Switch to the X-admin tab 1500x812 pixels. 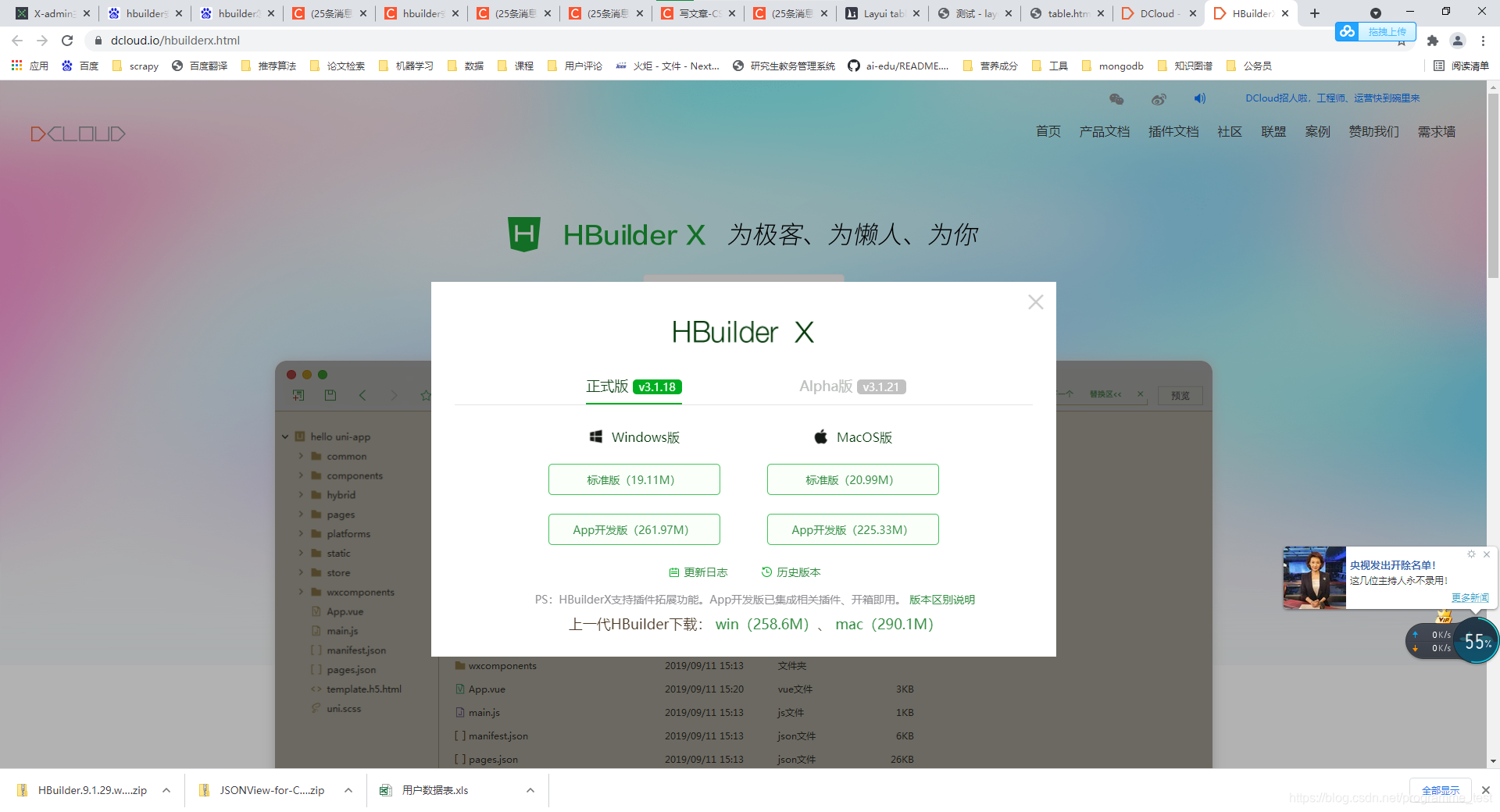(x=53, y=13)
